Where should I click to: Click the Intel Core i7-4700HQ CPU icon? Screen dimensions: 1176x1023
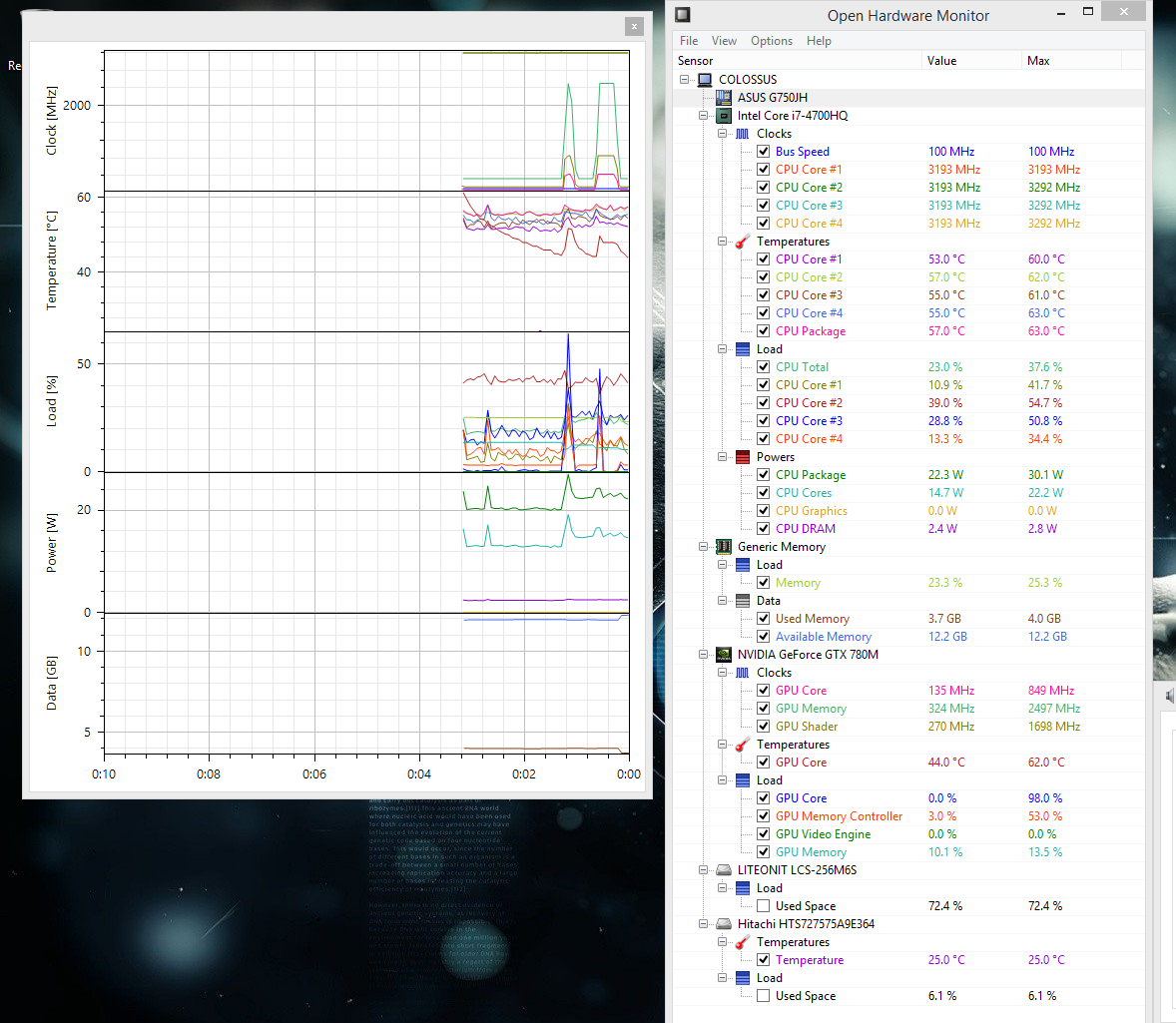tap(723, 116)
